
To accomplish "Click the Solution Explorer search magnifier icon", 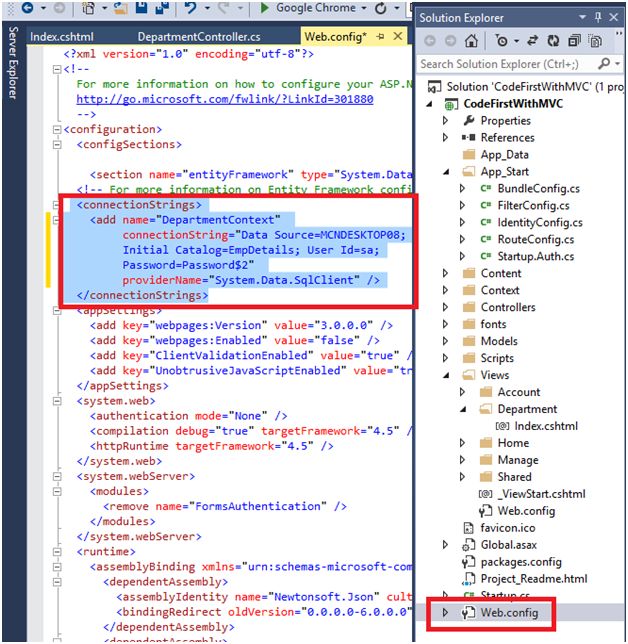I will (604, 64).
